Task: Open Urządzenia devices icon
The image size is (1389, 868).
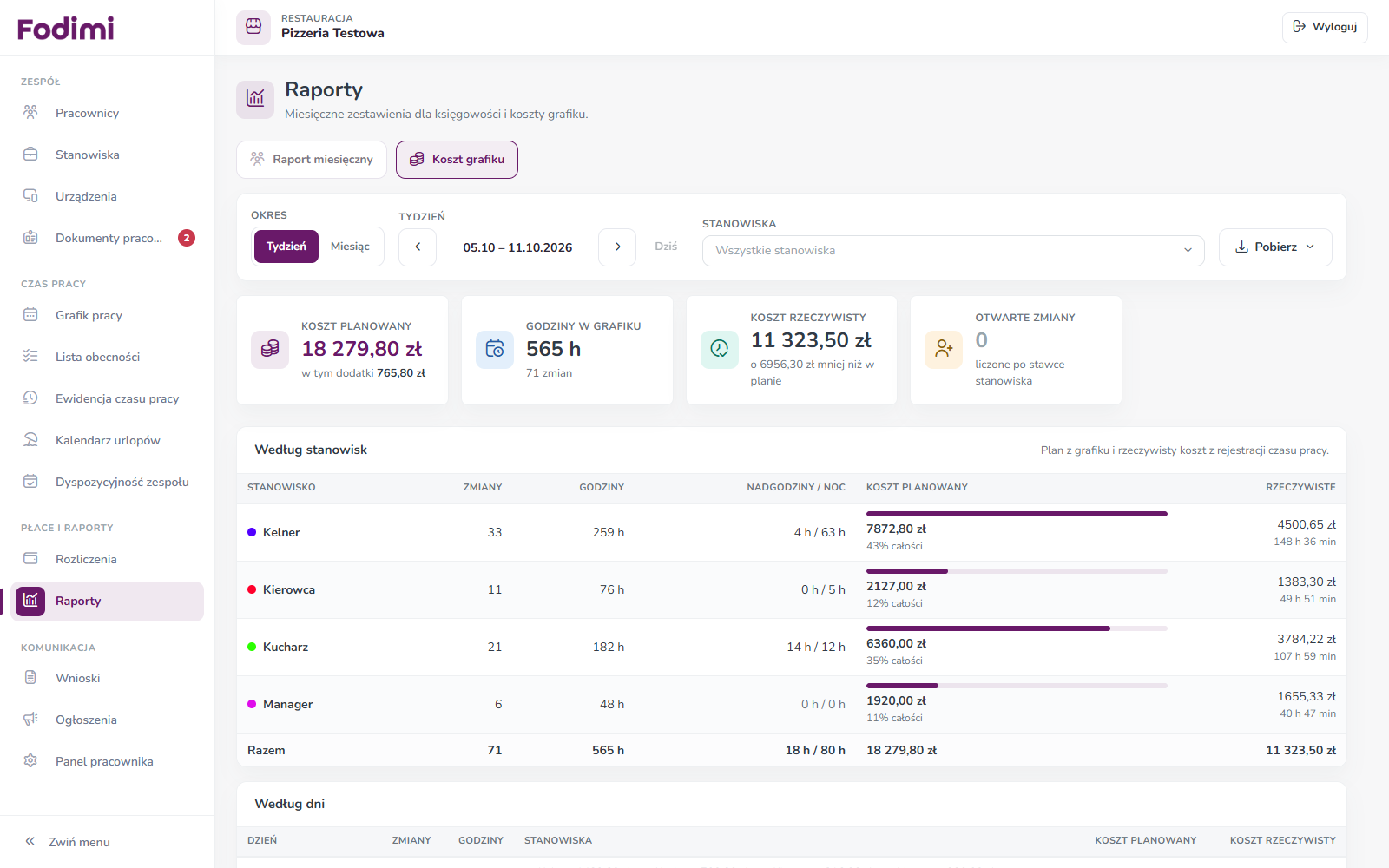Action: (x=30, y=196)
